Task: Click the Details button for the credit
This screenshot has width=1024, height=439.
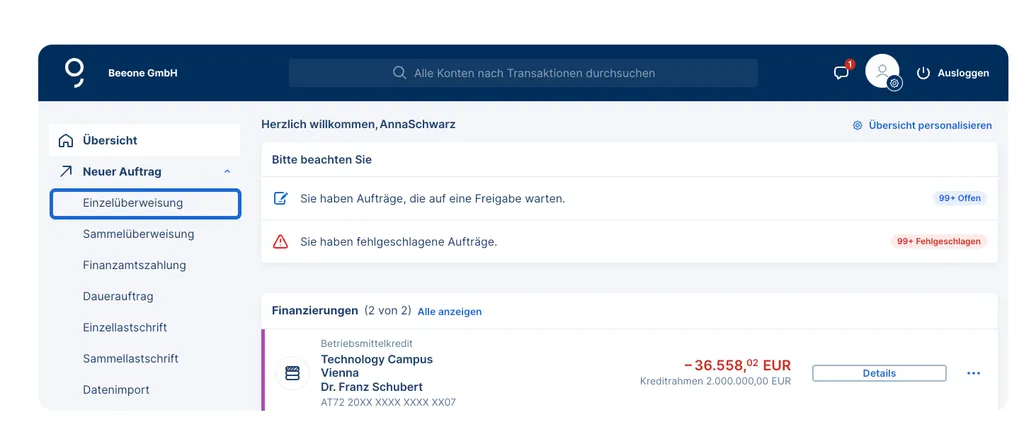Action: 879,374
